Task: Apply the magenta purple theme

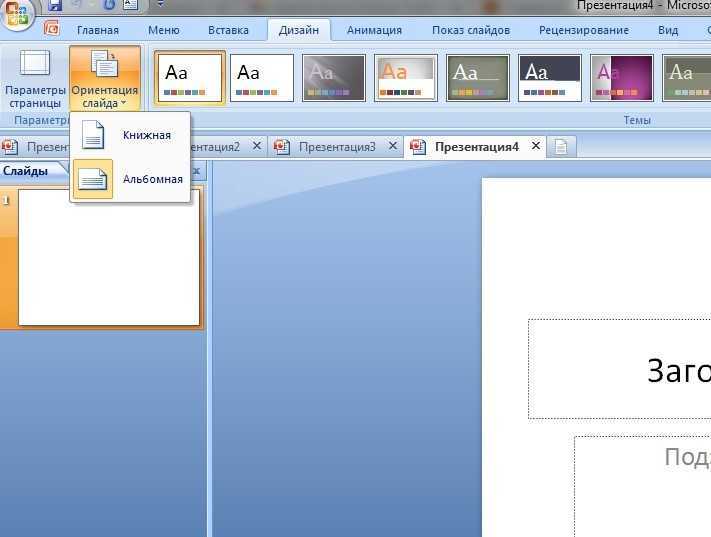Action: tap(622, 78)
